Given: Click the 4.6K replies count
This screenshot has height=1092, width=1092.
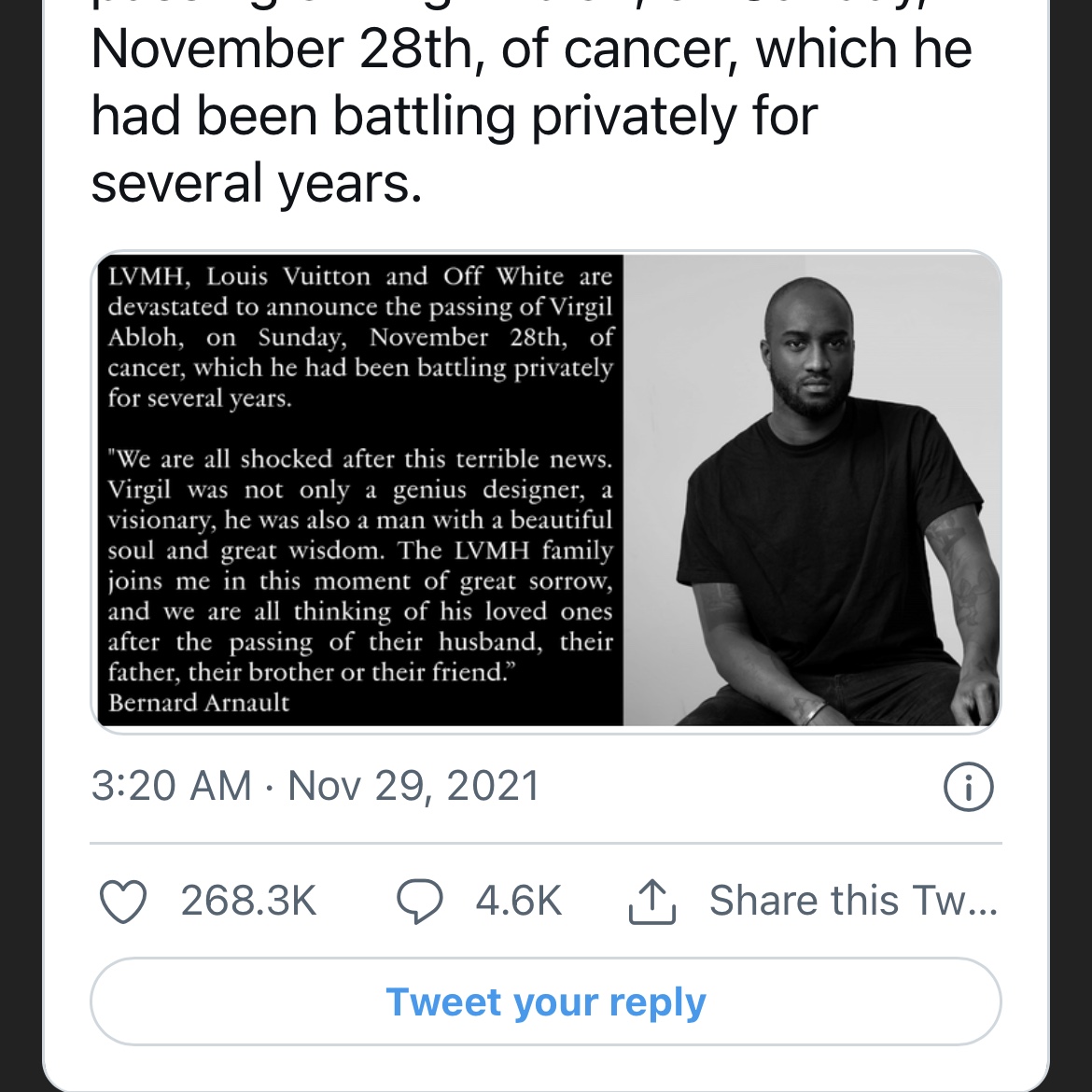Looking at the screenshot, I should point(518,901).
